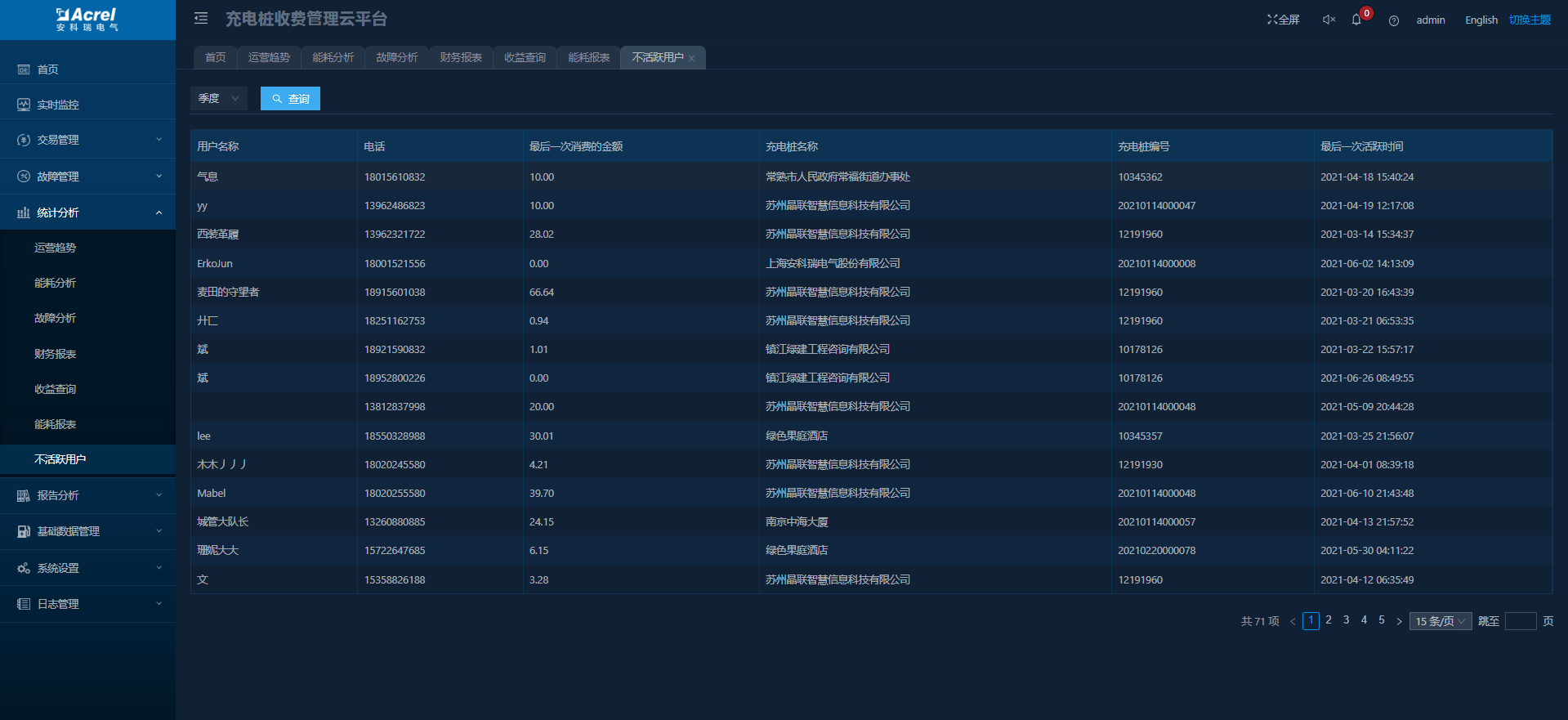Viewport: 1568px width, 720px height.
Task: Collapse the sidebar with the hamburger icon
Action: 201,18
